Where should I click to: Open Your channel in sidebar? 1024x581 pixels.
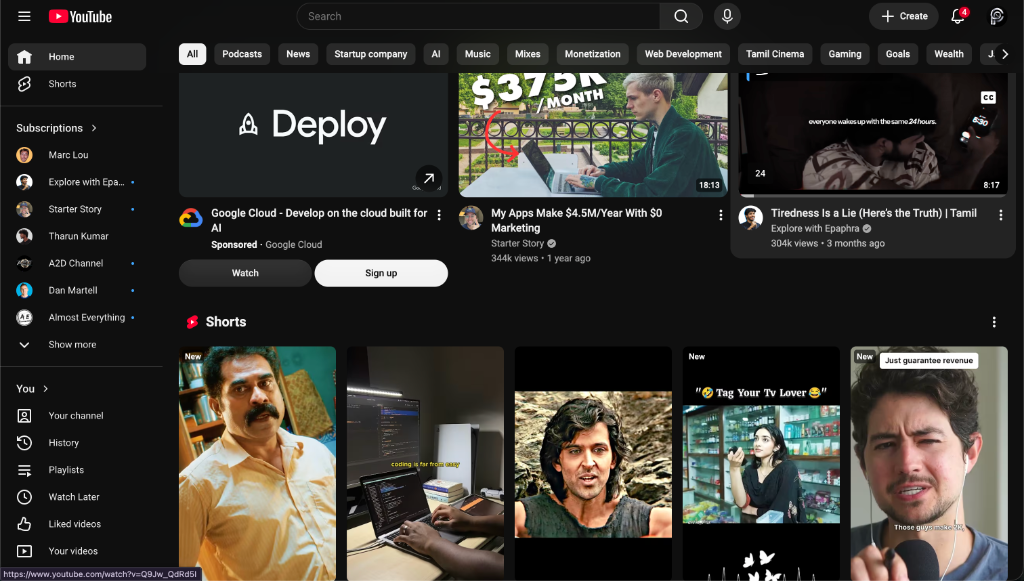(77, 416)
